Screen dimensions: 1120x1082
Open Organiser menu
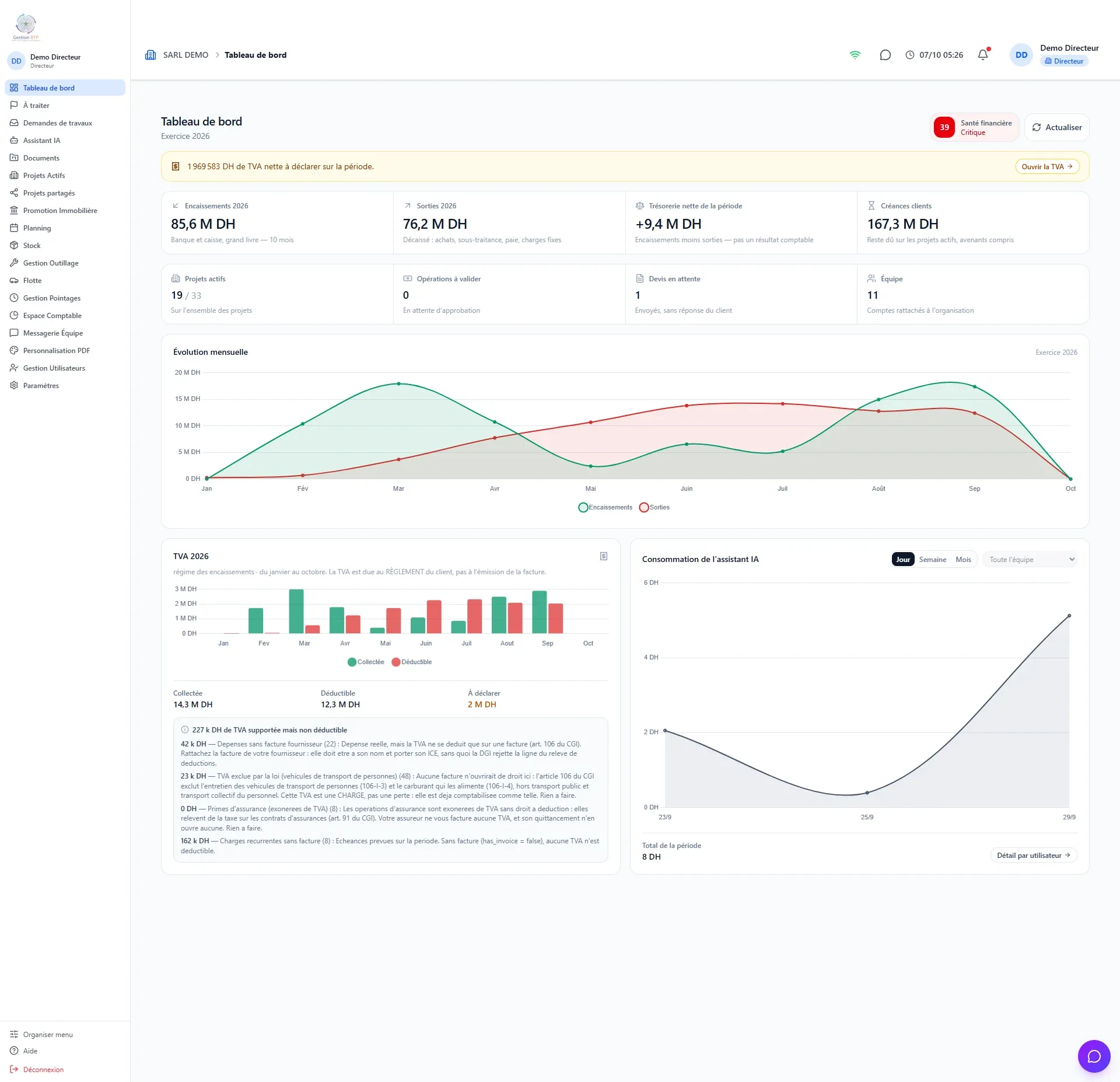point(65,1034)
